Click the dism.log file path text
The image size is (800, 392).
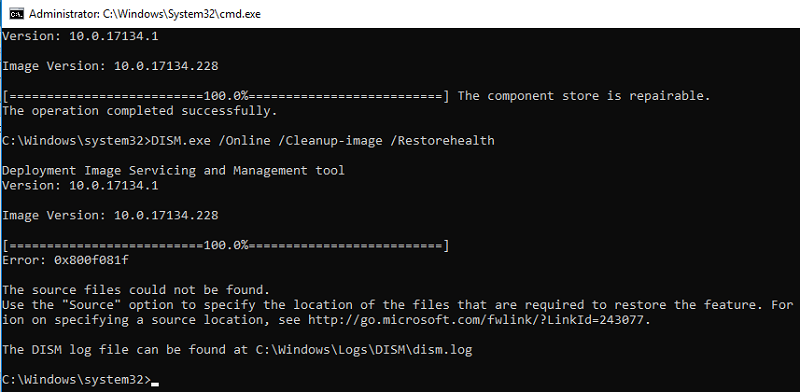tap(364, 350)
